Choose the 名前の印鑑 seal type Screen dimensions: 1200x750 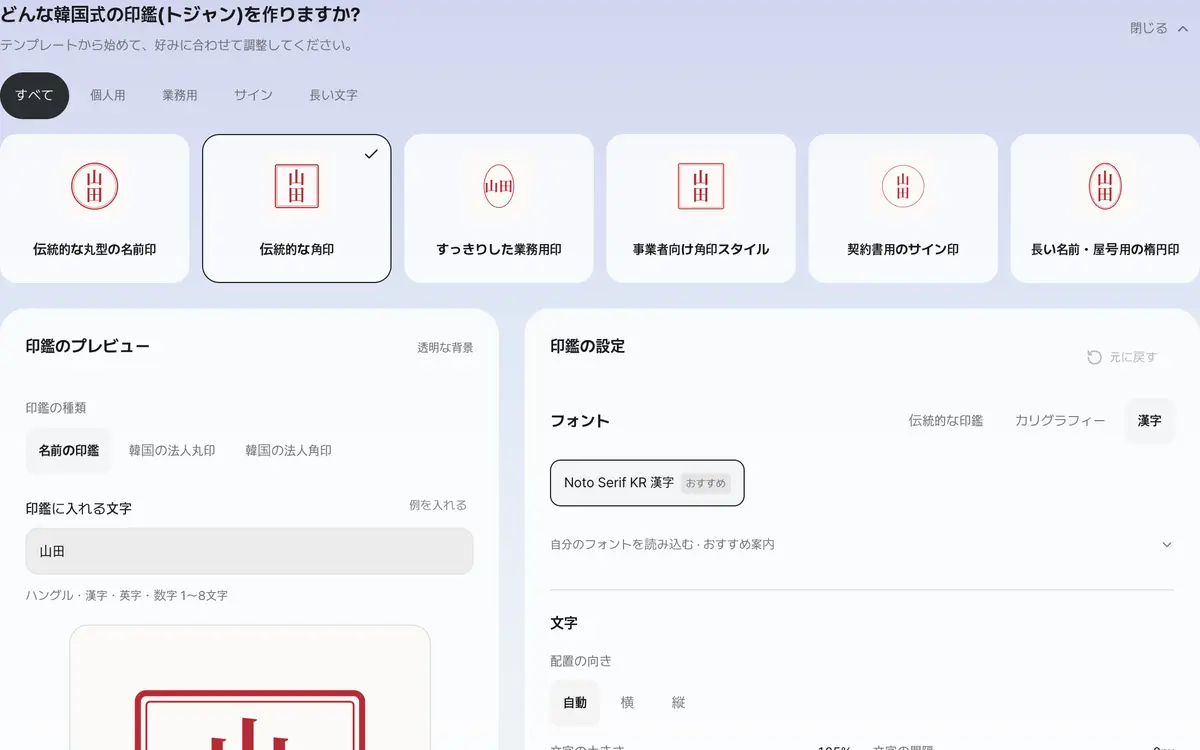[x=69, y=451]
